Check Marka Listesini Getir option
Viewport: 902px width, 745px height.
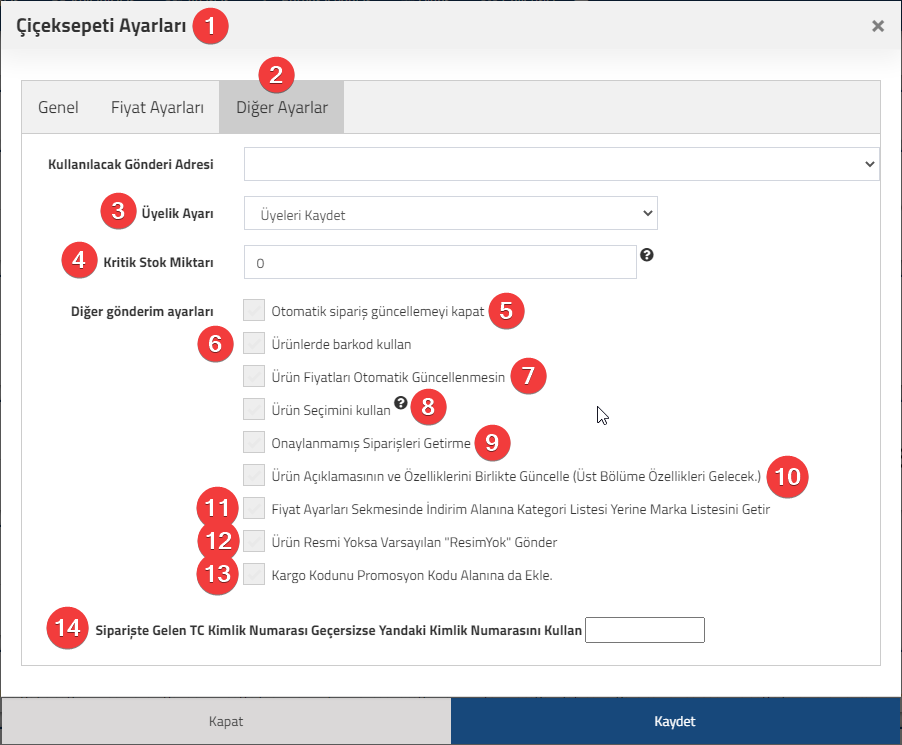[x=254, y=508]
